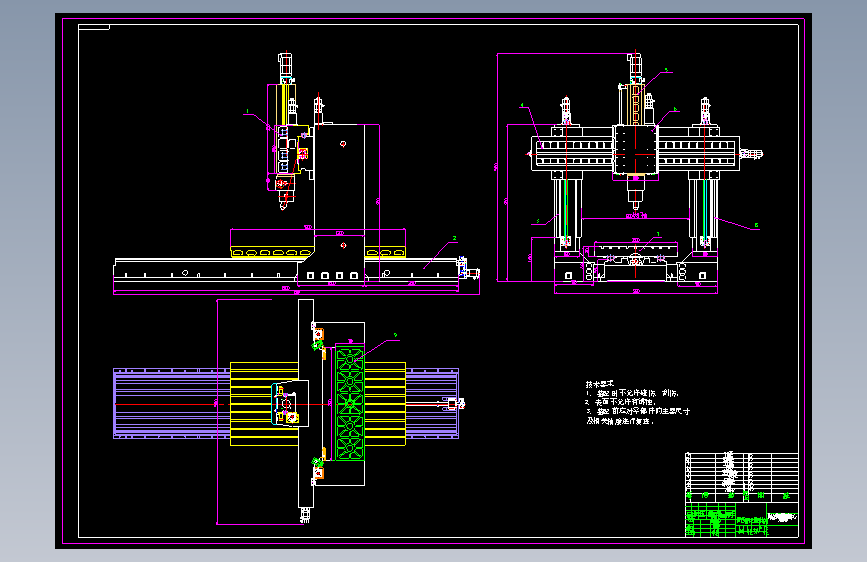Viewport: 867px width, 562px height.
Task: Click part balloon number 4 in the front view
Action: (521, 105)
